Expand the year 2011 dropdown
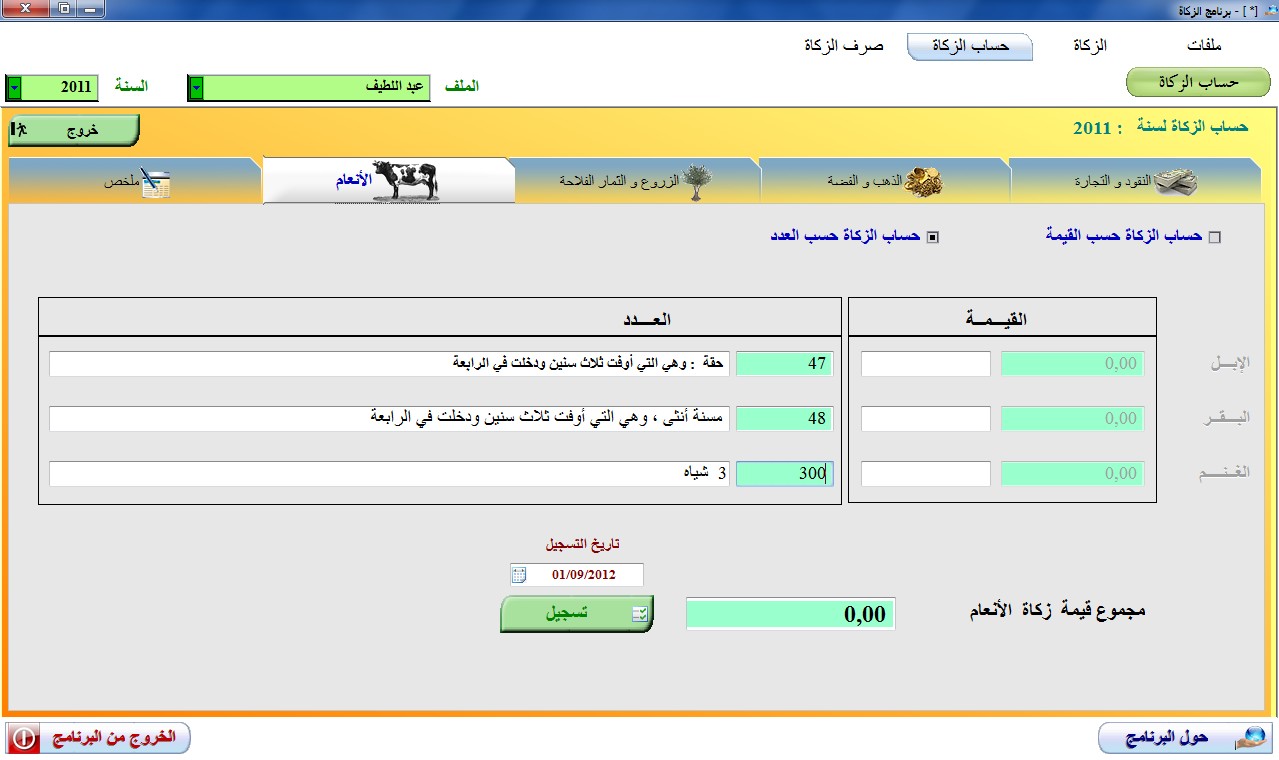 pos(15,88)
